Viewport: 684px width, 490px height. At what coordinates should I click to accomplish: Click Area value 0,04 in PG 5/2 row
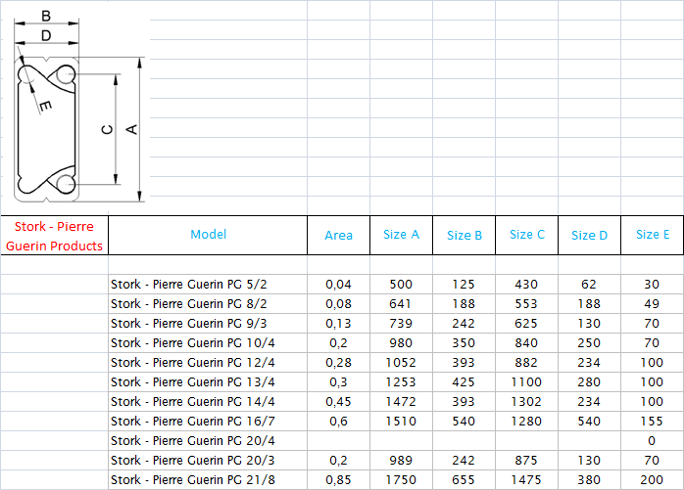coord(339,284)
